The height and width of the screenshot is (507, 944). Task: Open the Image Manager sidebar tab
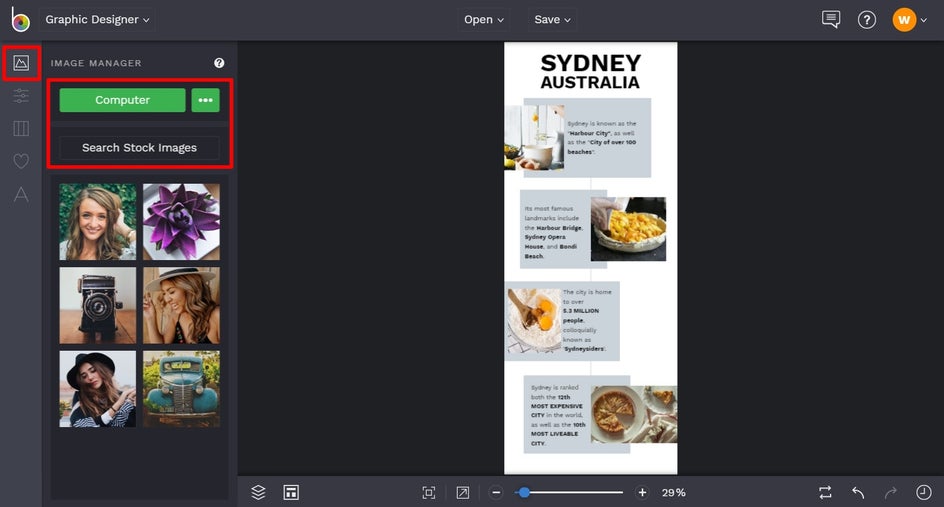click(x=21, y=63)
